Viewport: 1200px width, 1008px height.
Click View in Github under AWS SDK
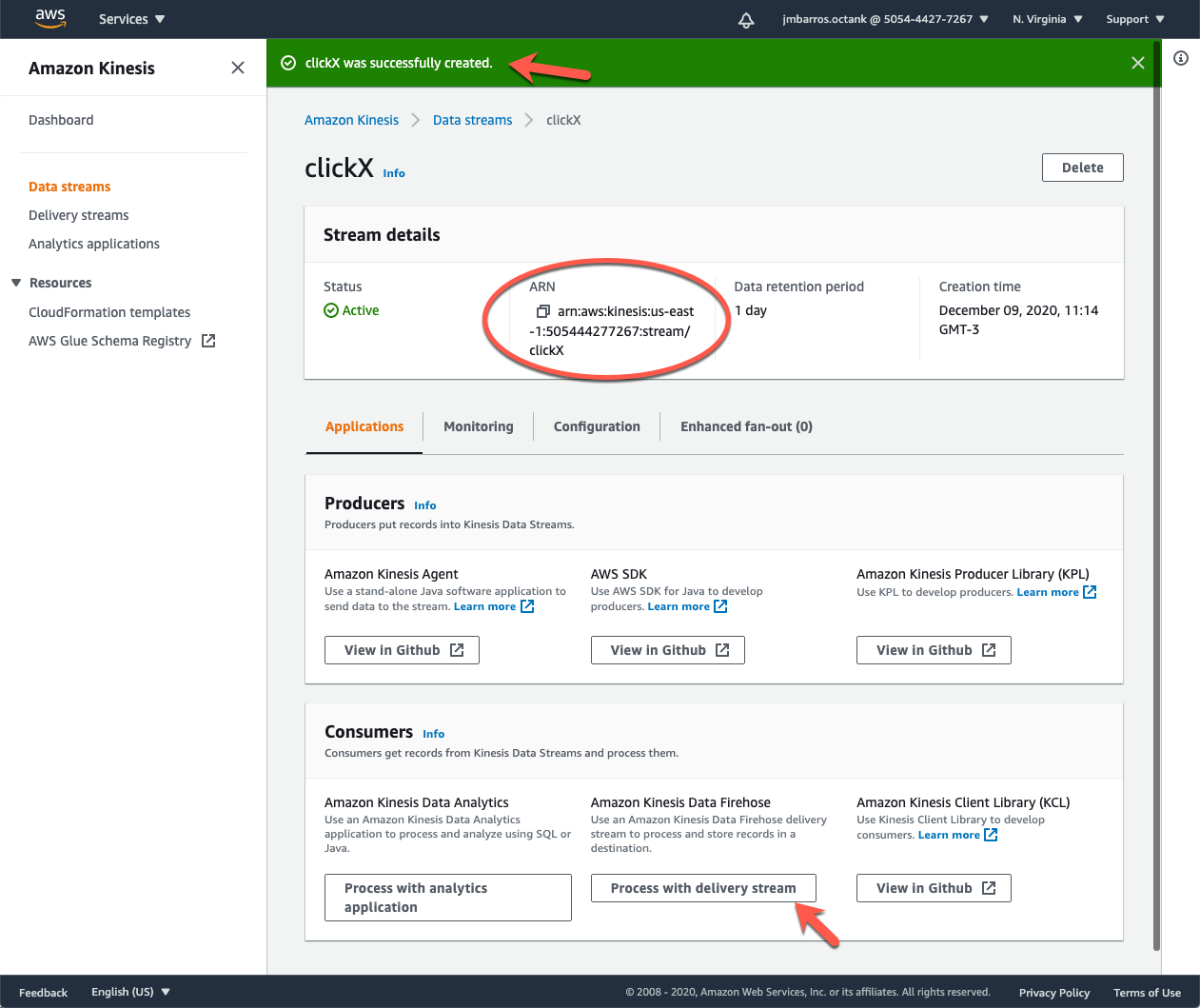pos(667,650)
